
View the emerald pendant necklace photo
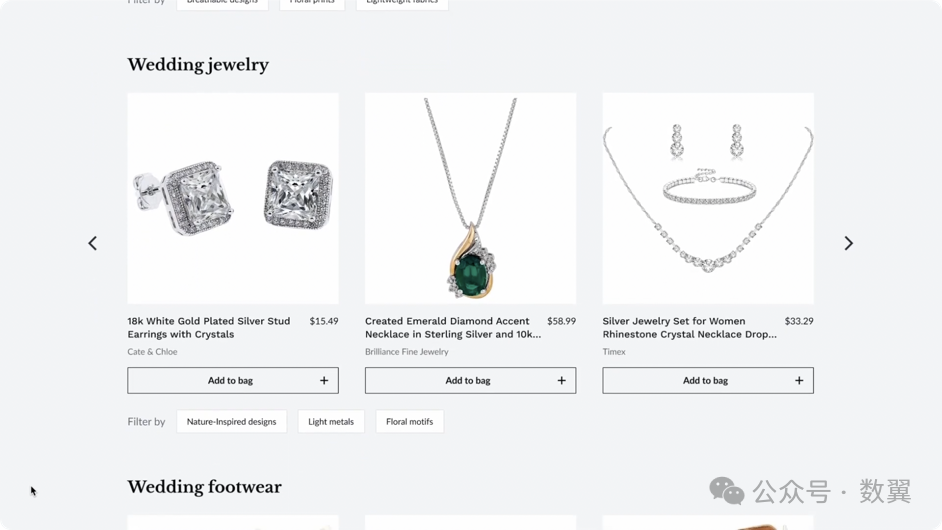(470, 198)
